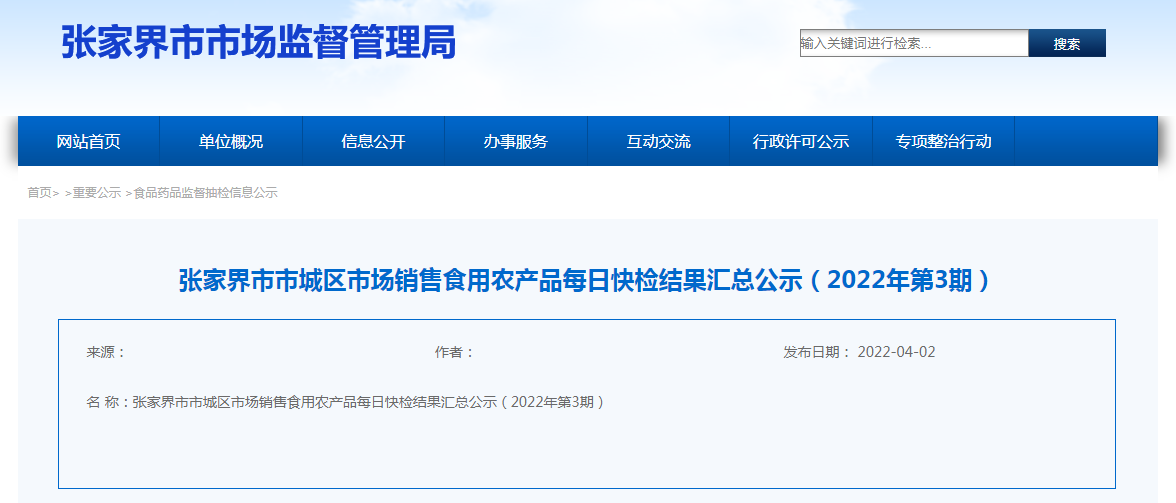
Task: Click the 重要公示 breadcrumb link
Action: tap(97, 193)
